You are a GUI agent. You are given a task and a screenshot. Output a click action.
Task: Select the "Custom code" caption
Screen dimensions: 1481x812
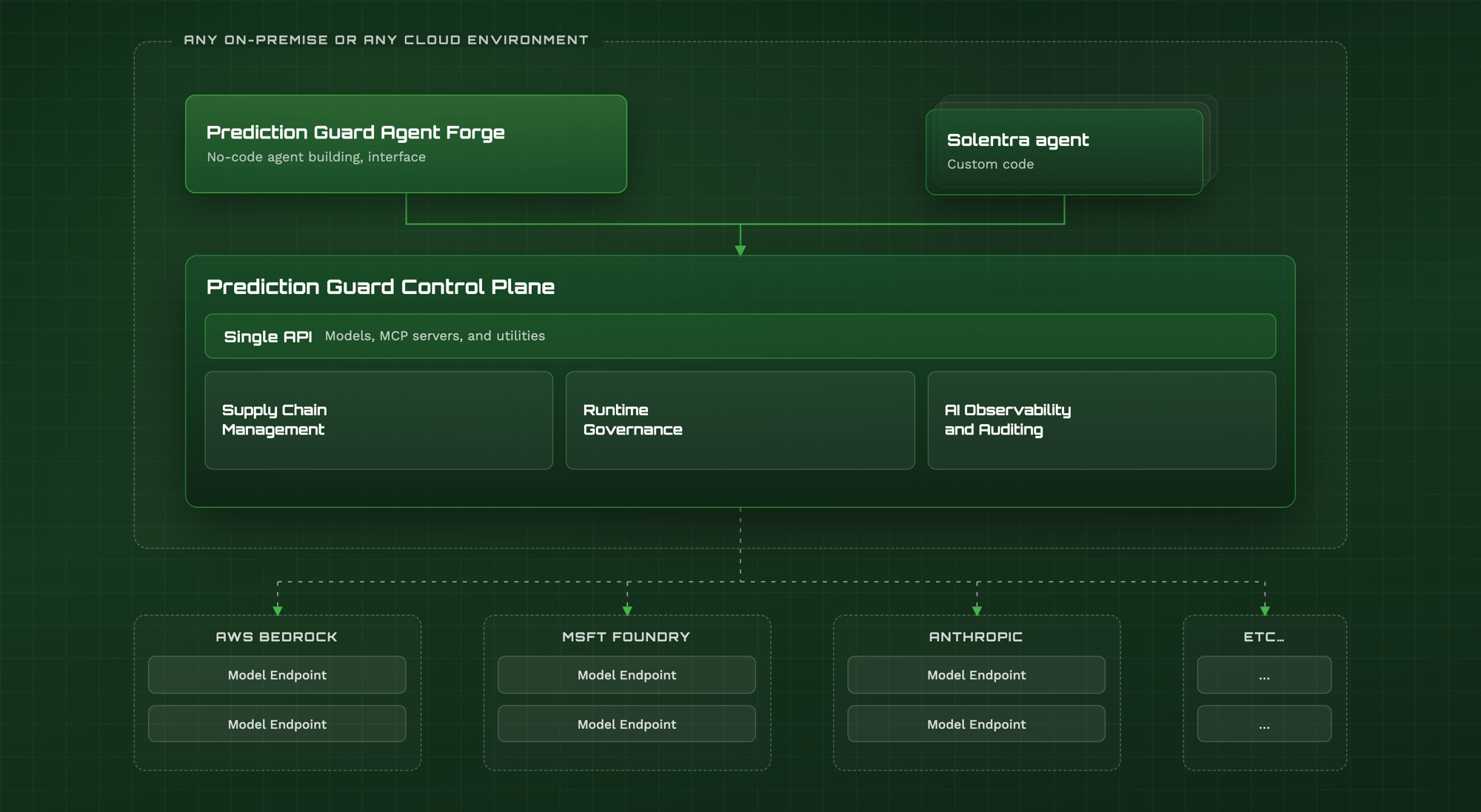[990, 164]
